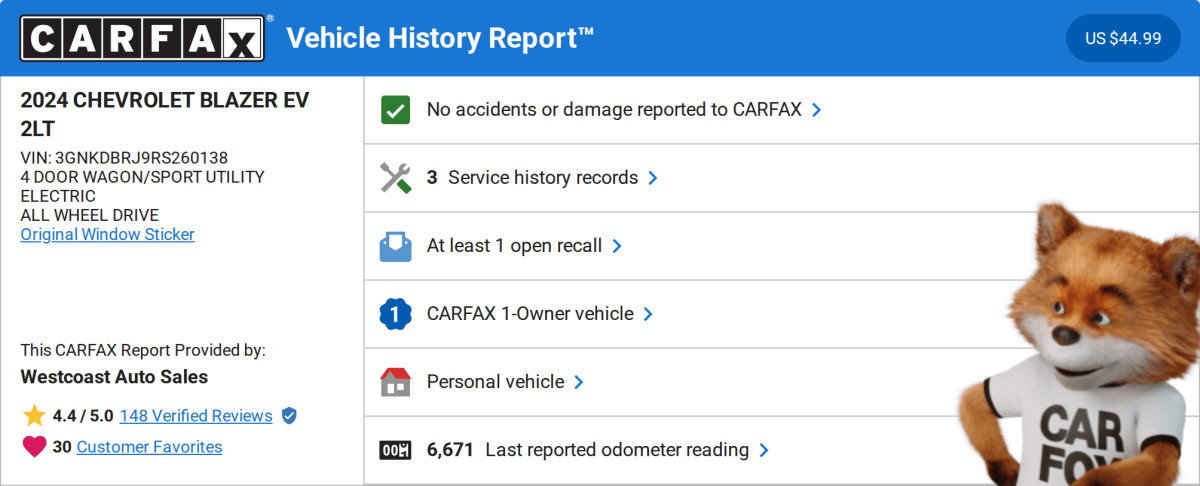Click the CARFAX logo in header
Image resolution: width=1200 pixels, height=486 pixels.
[x=143, y=38]
